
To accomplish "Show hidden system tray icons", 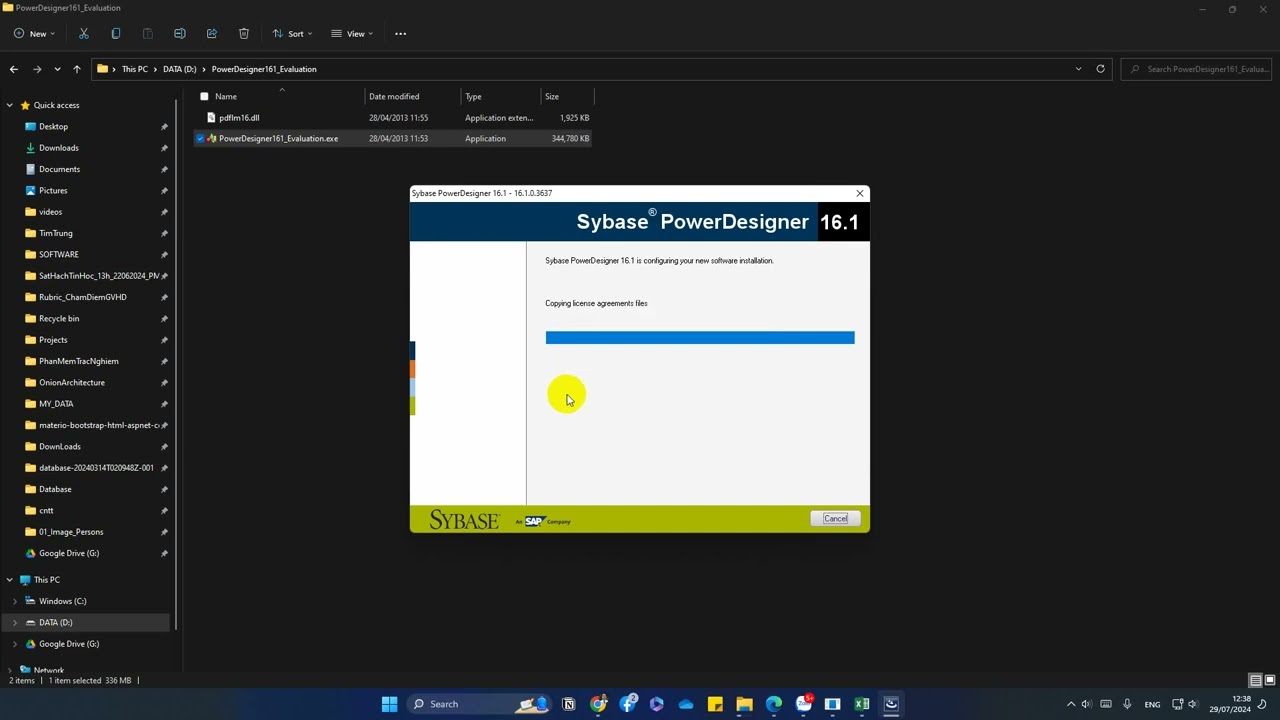I will 1071,704.
